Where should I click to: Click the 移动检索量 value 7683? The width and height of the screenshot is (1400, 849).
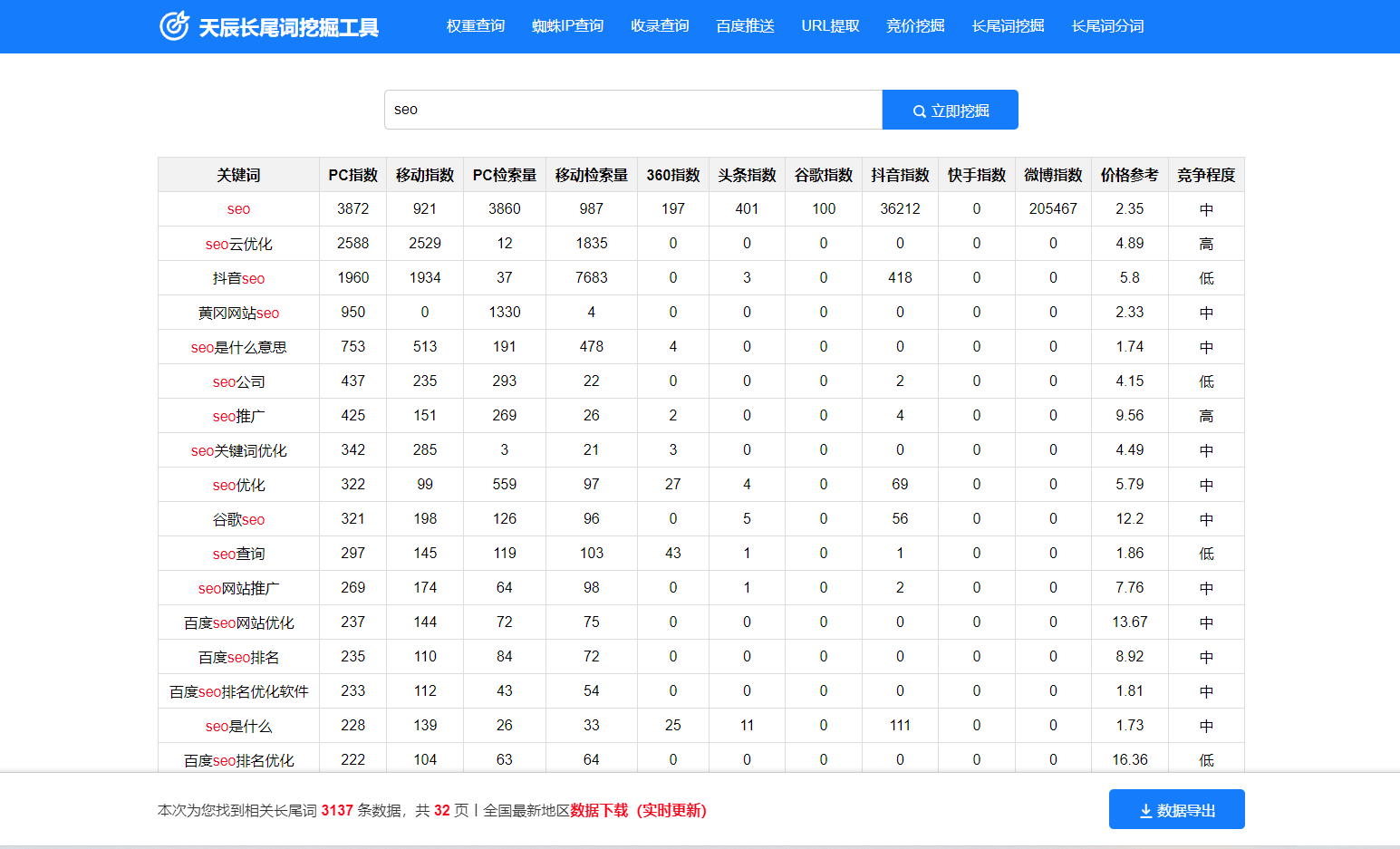[592, 277]
